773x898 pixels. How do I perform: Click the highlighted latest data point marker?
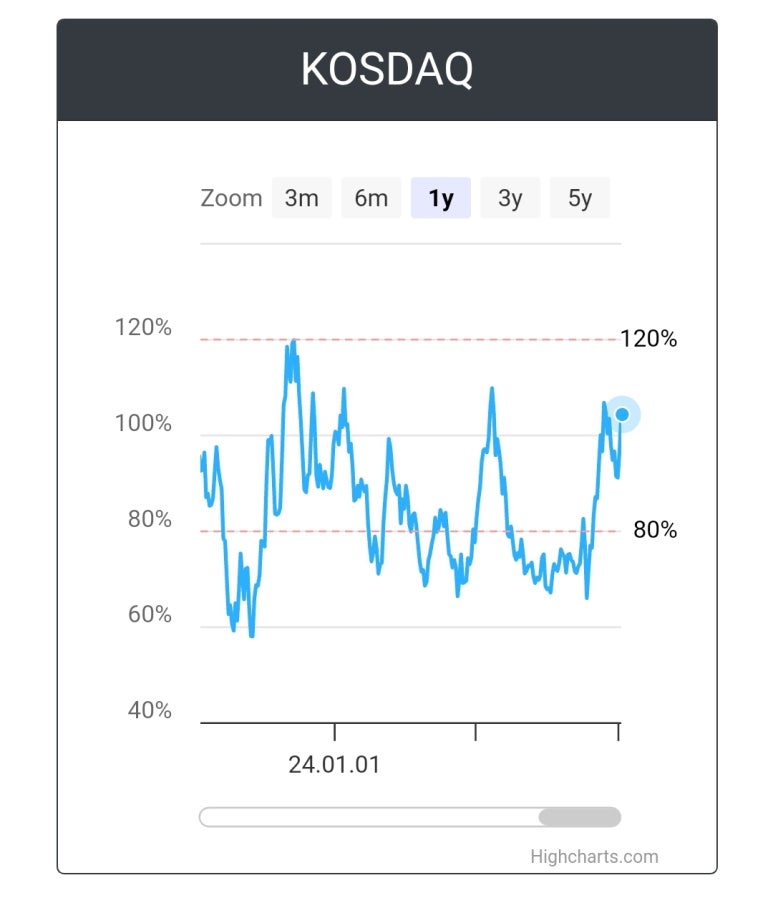[x=622, y=414]
